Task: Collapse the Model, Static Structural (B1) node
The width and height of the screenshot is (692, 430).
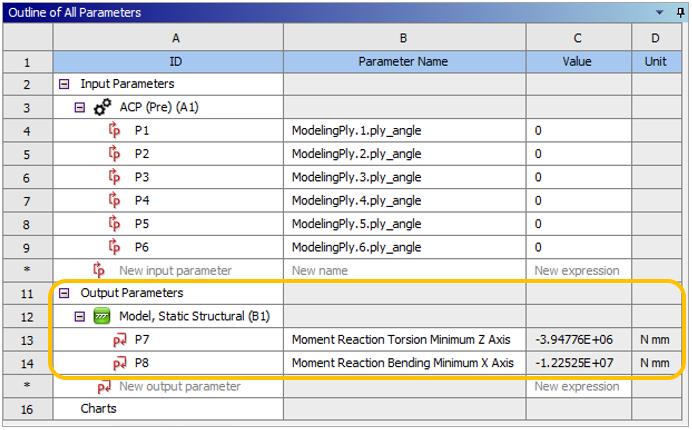Action: click(x=80, y=317)
